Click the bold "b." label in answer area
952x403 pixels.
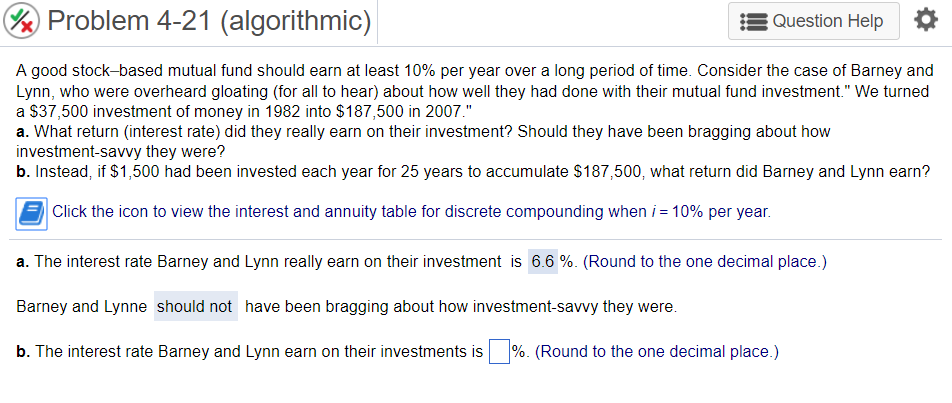(x=23, y=352)
